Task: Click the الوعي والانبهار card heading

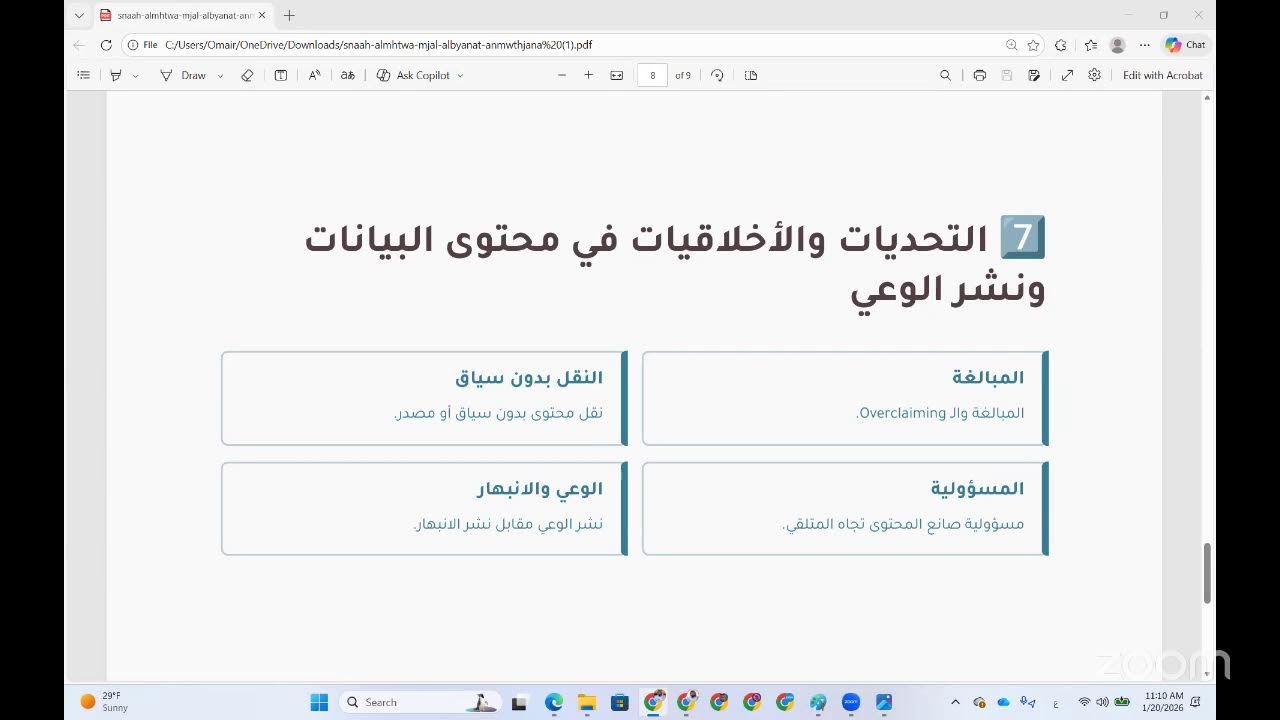Action: pyautogui.click(x=540, y=489)
